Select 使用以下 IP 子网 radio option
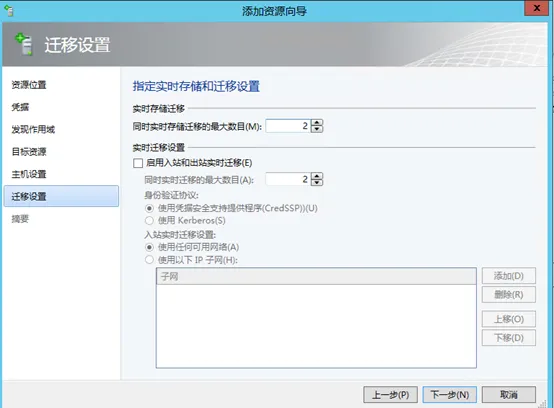This screenshot has width=554, height=408. [x=149, y=260]
